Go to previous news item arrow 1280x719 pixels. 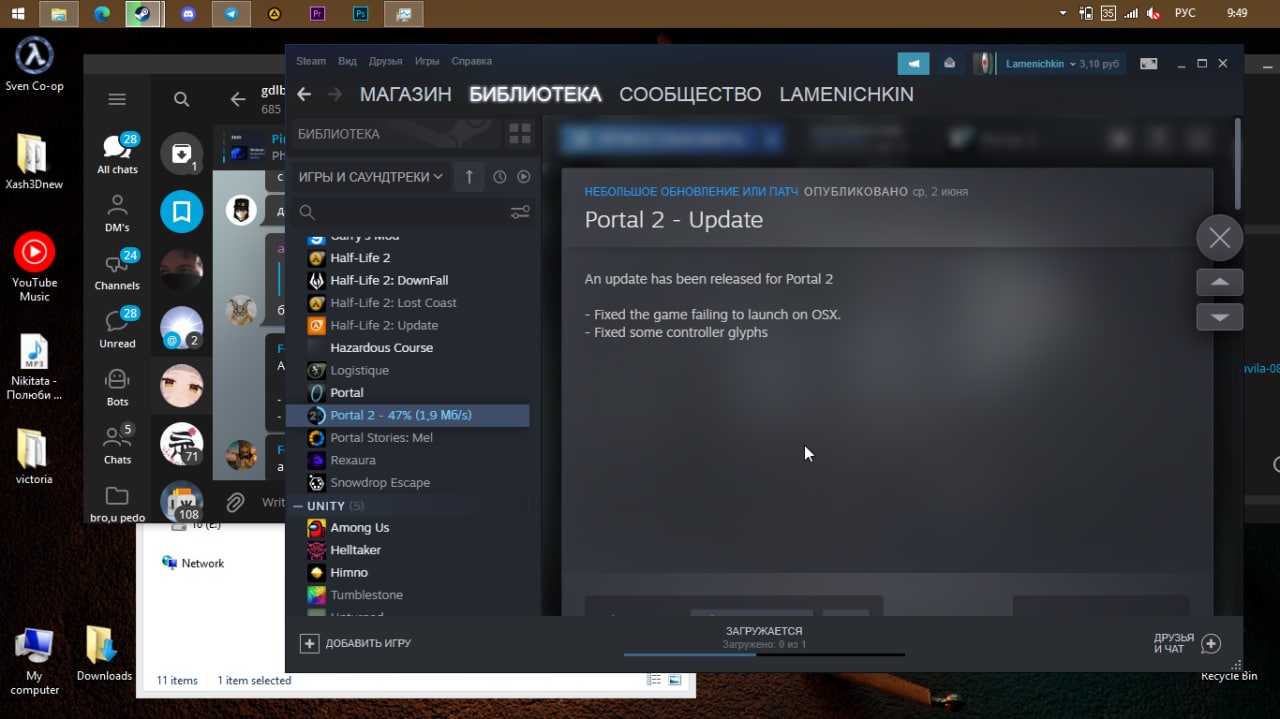tap(1220, 282)
